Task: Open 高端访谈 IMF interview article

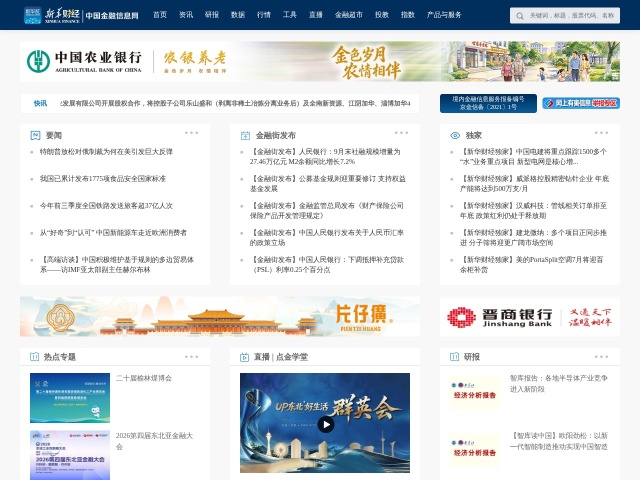Action: click(x=117, y=264)
